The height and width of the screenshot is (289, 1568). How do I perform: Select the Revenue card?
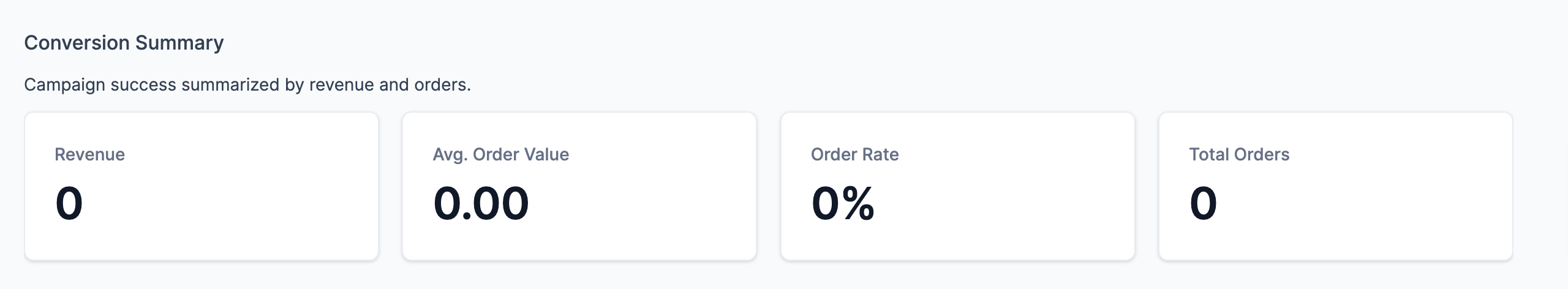(x=202, y=186)
